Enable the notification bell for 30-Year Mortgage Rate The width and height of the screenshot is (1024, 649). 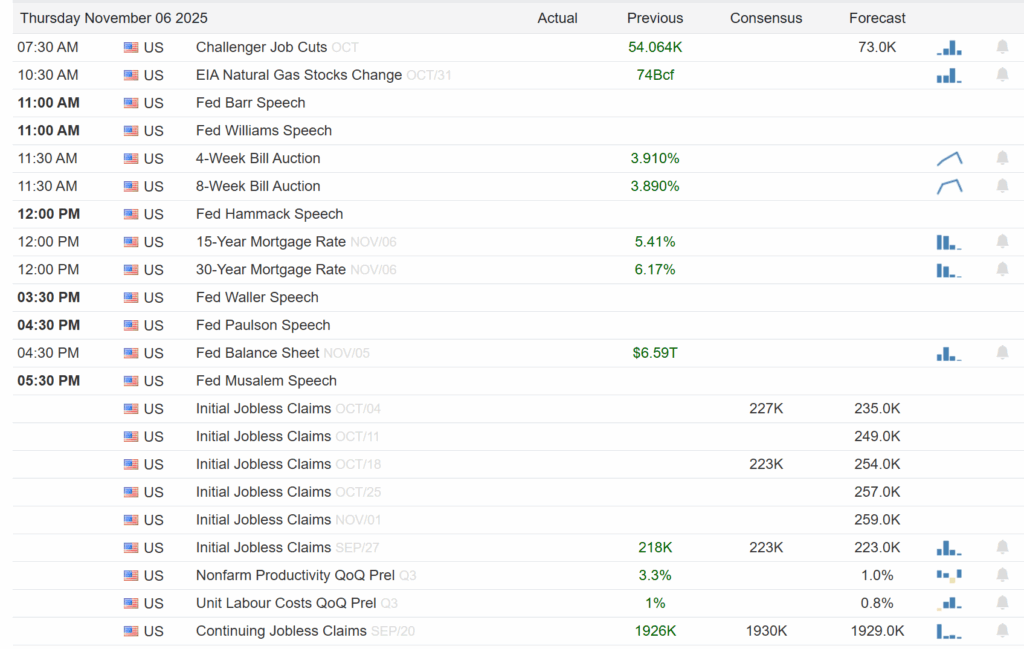point(1003,269)
